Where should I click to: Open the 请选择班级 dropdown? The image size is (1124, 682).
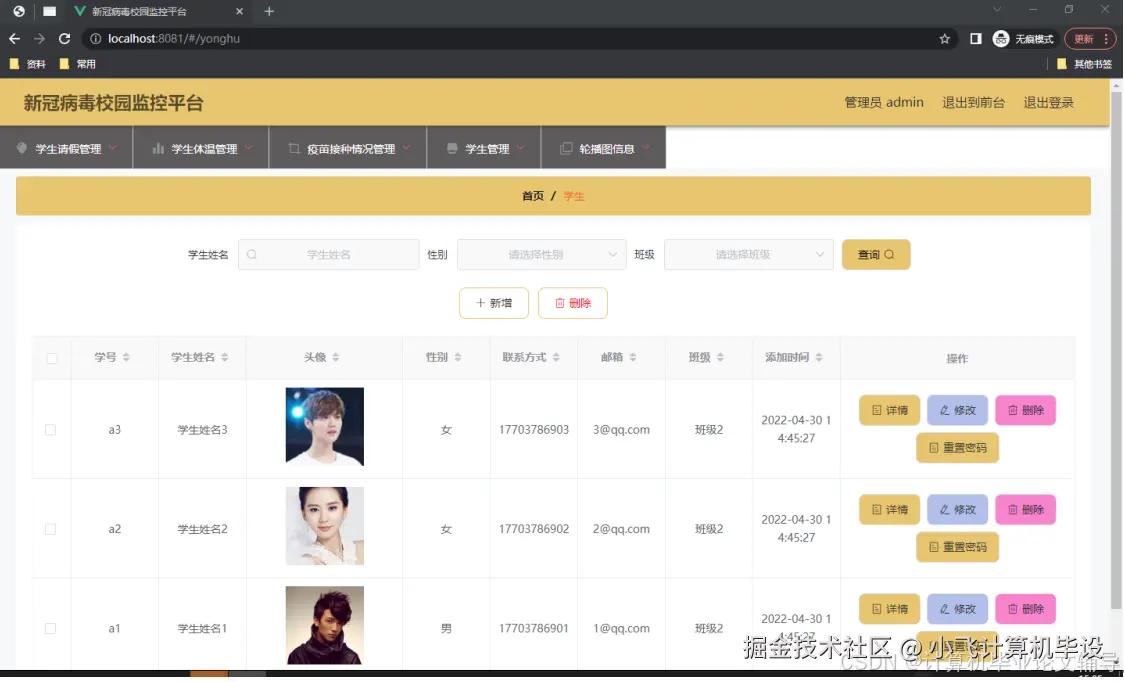point(748,255)
